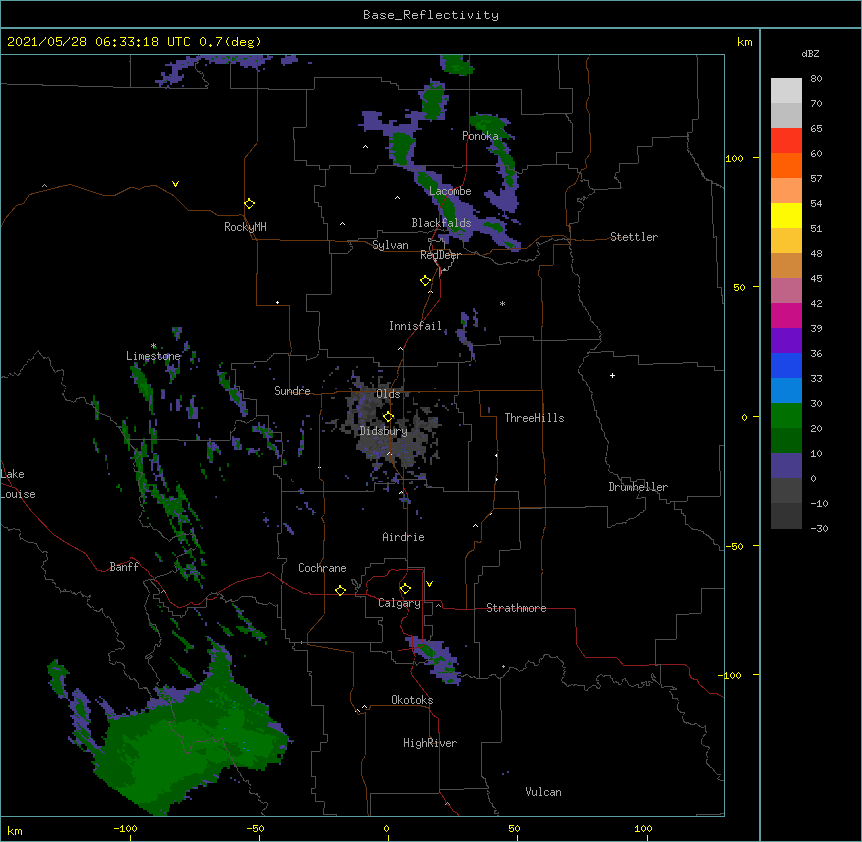Select the asterisk marker above Limestone
The image size is (862, 842).
pyautogui.click(x=154, y=346)
